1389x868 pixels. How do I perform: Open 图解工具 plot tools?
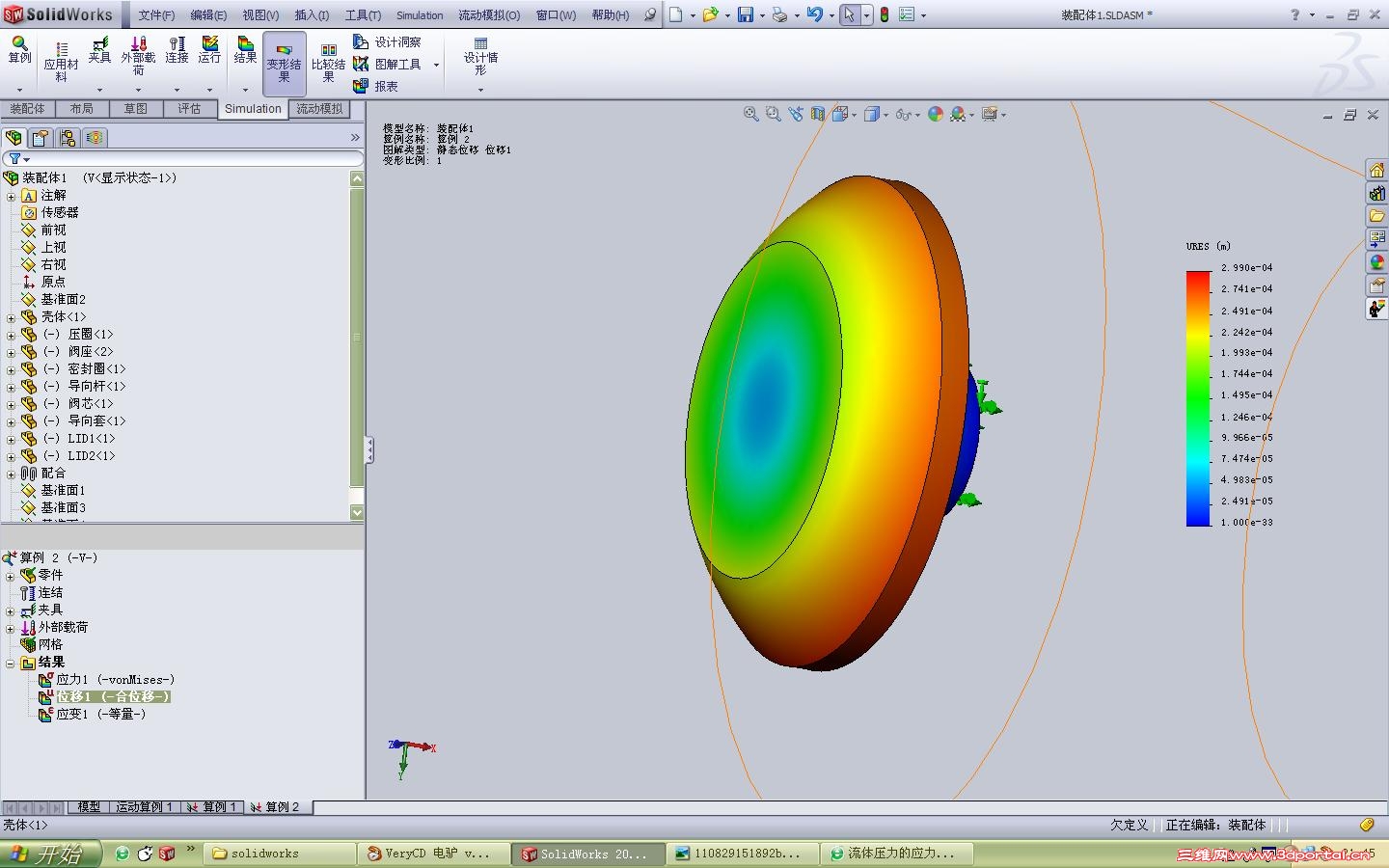387,64
